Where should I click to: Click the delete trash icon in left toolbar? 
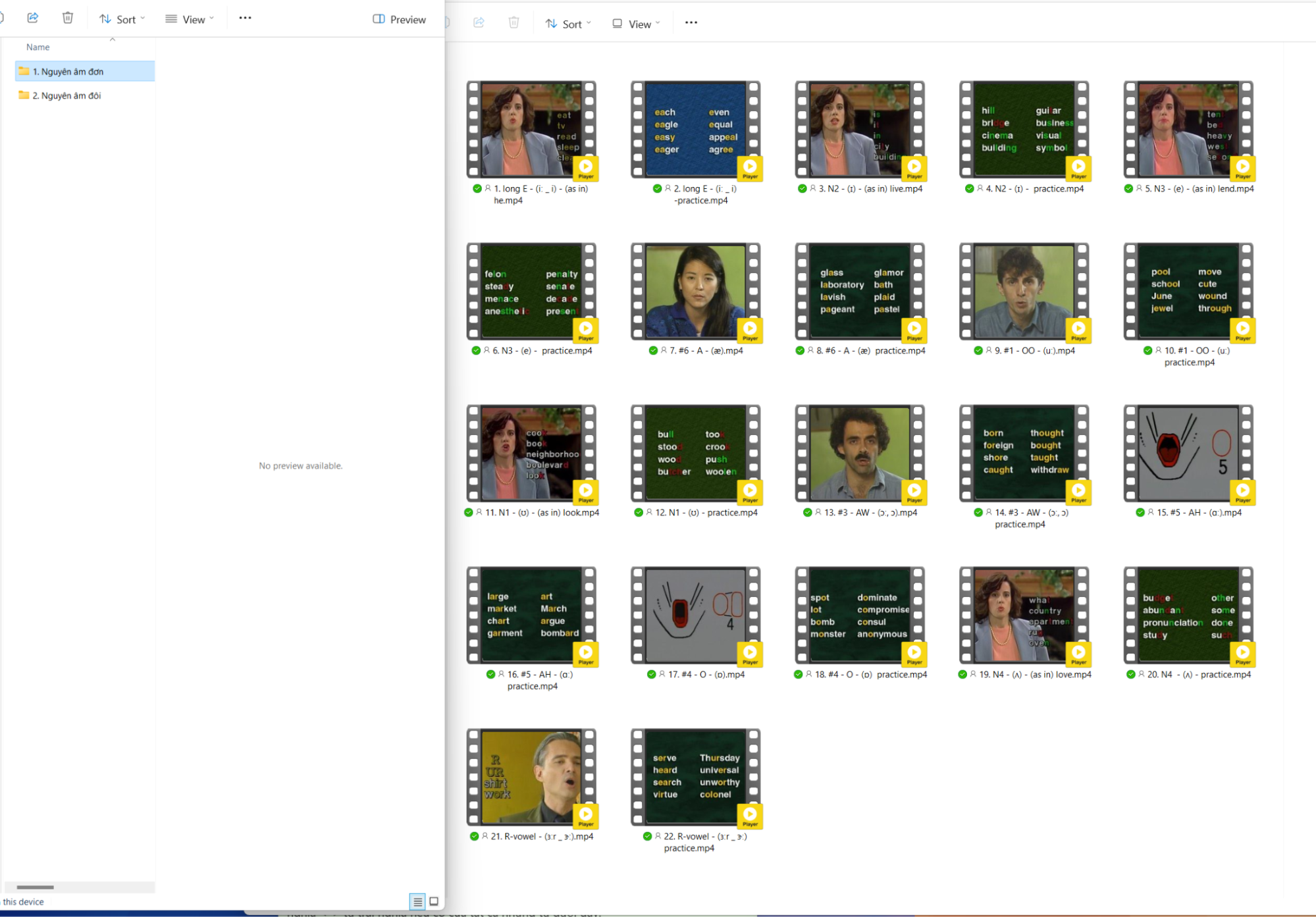[x=68, y=18]
